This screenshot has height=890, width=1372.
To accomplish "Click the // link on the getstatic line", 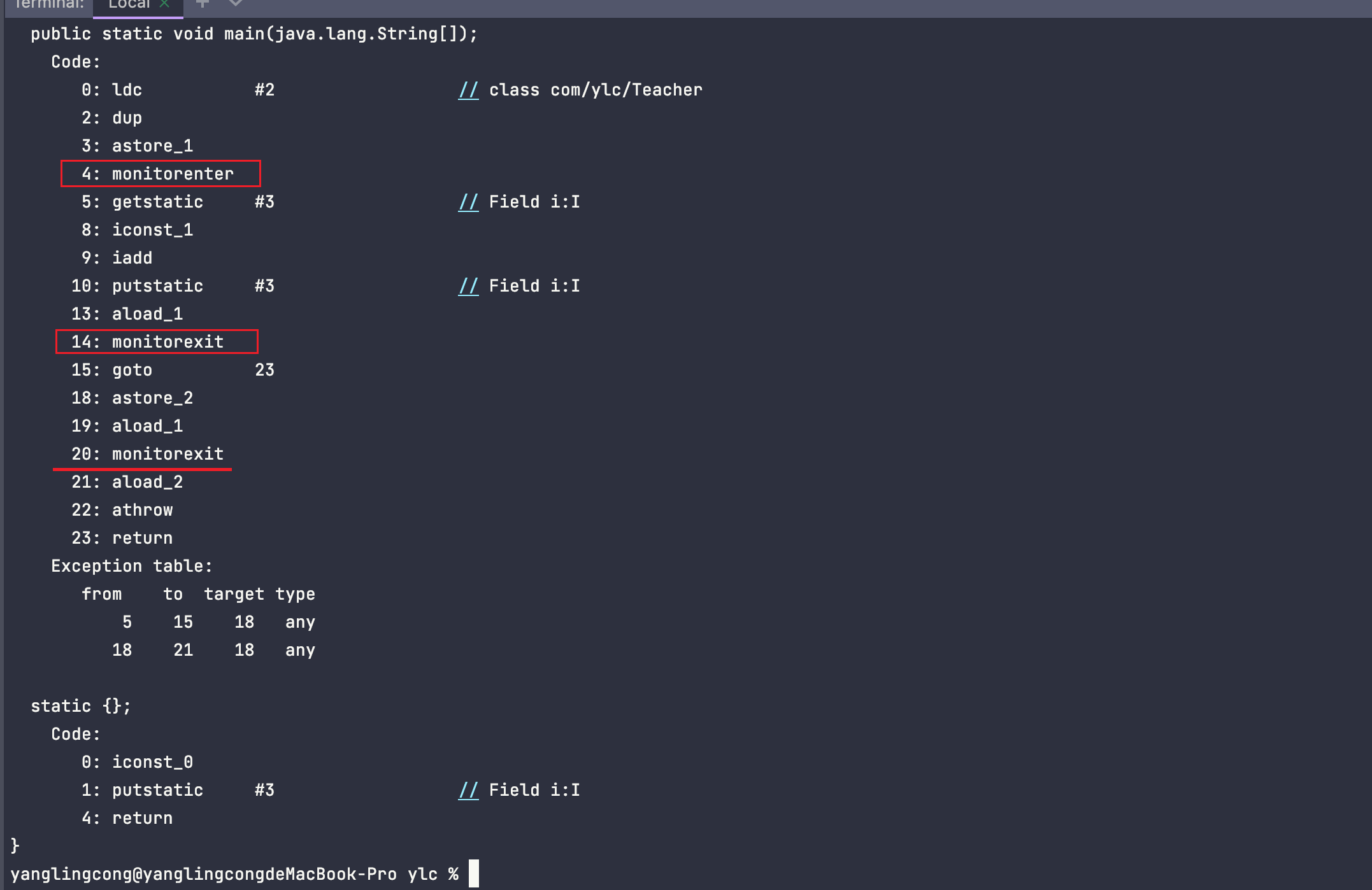I will click(468, 202).
